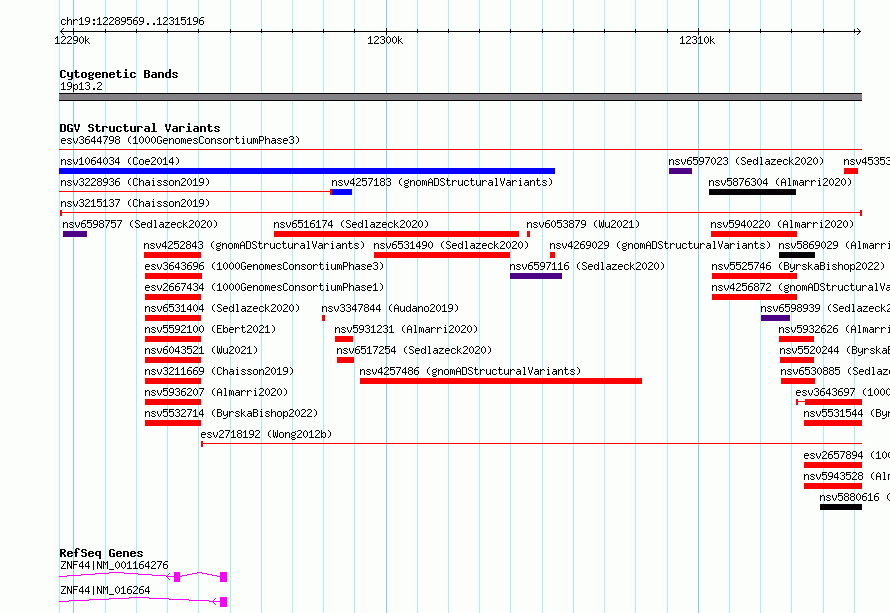The width and height of the screenshot is (890, 613).
Task: Click the nsv6598757 (Sedlazeck2020) purple bar
Action: 75,234
